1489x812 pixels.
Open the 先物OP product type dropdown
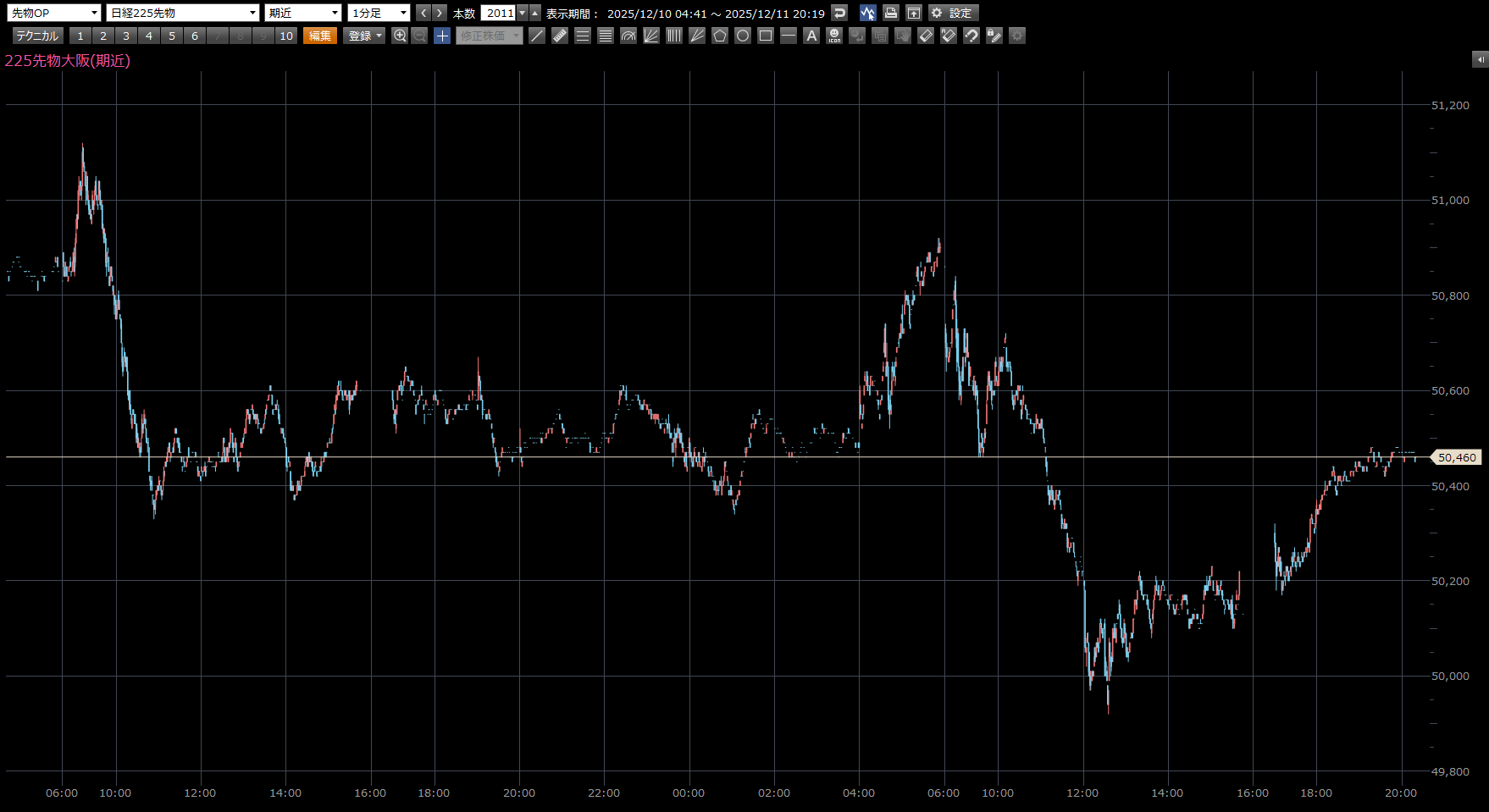pos(54,13)
